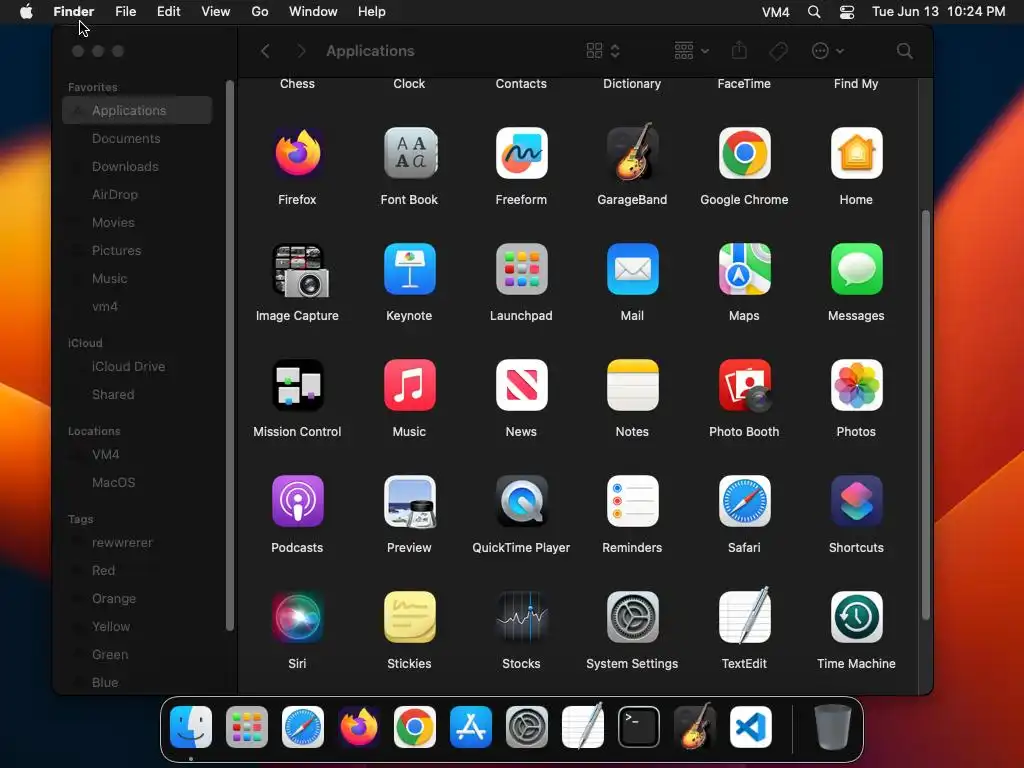Select the Freeform app icon
Screen dimensions: 1024x768
point(521,153)
